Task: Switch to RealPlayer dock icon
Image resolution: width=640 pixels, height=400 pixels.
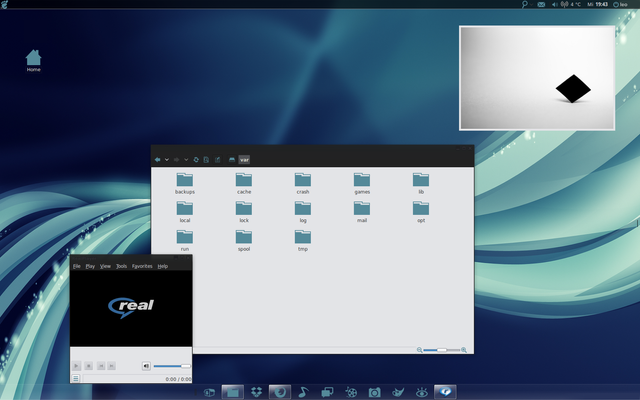Action: pos(445,392)
